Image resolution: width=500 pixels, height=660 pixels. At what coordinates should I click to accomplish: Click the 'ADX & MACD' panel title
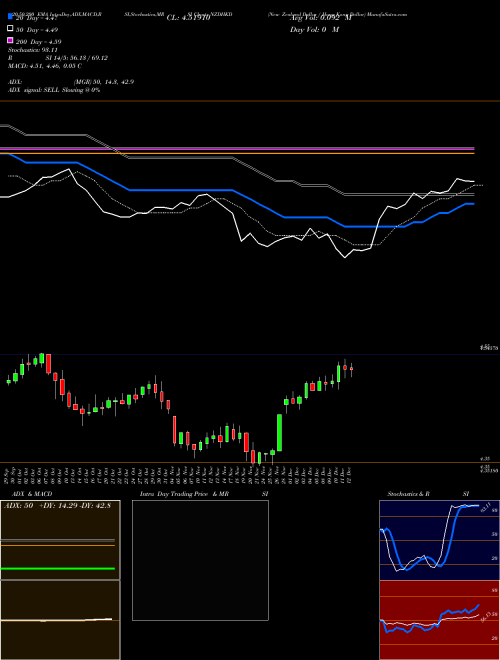(x=32, y=494)
